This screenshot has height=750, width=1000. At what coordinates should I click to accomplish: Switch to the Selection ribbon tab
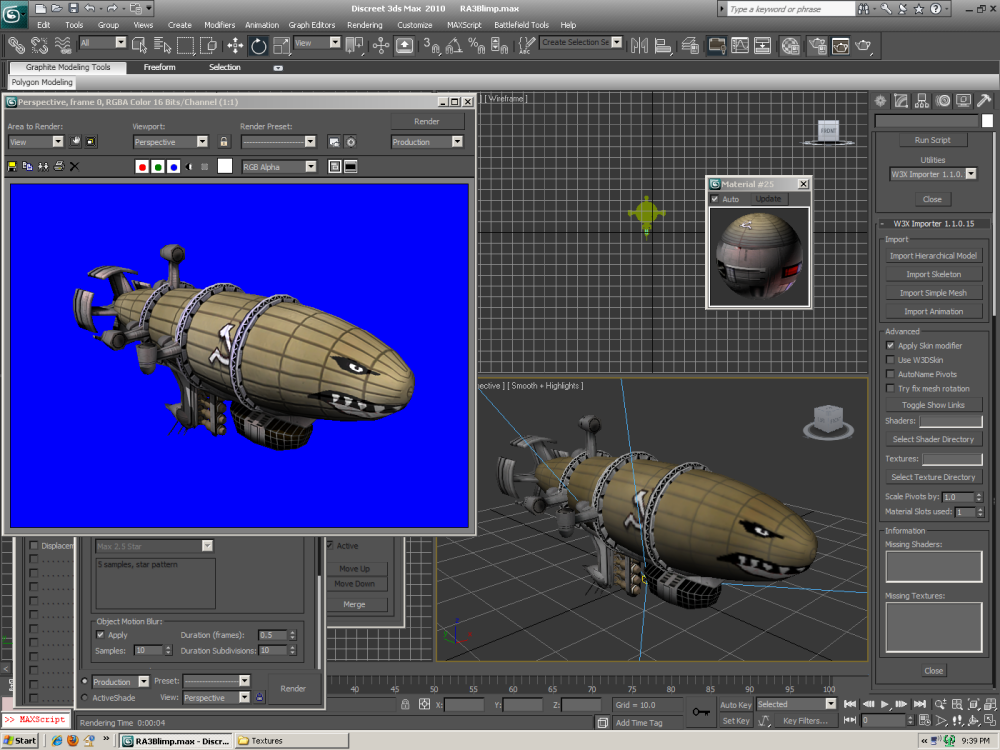click(x=224, y=67)
